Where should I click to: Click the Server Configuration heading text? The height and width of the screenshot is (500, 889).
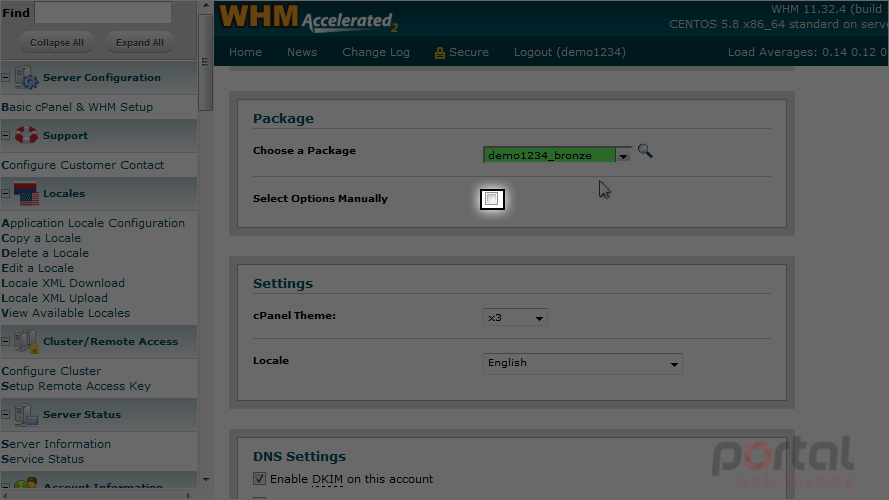point(102,78)
